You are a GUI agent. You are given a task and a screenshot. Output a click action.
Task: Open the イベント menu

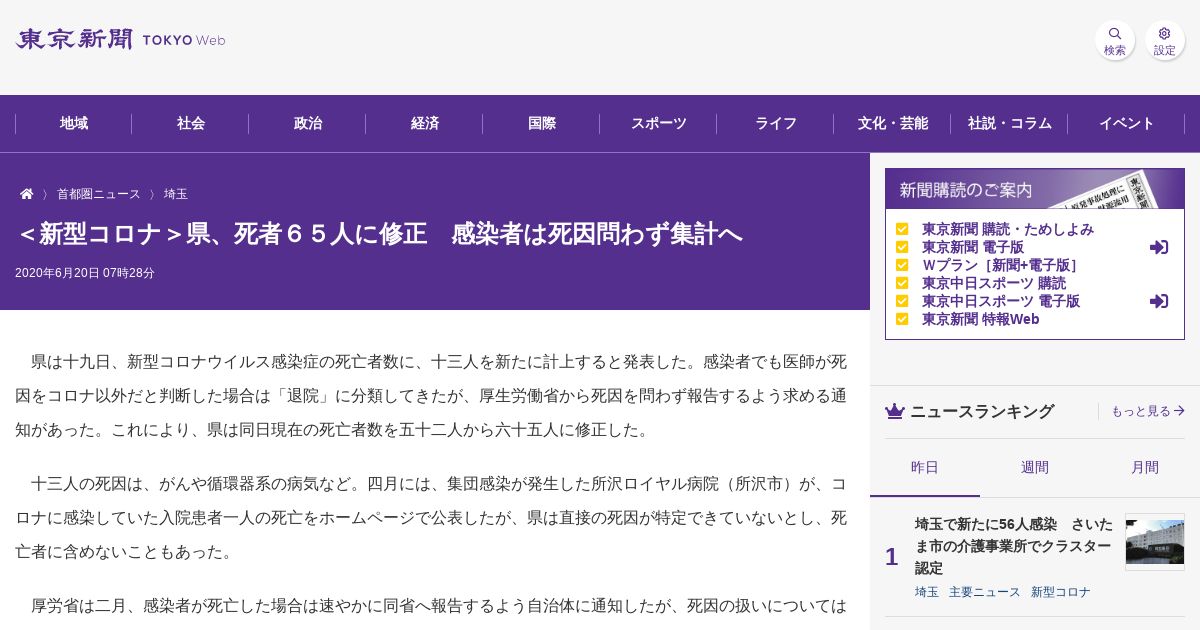tap(1127, 124)
